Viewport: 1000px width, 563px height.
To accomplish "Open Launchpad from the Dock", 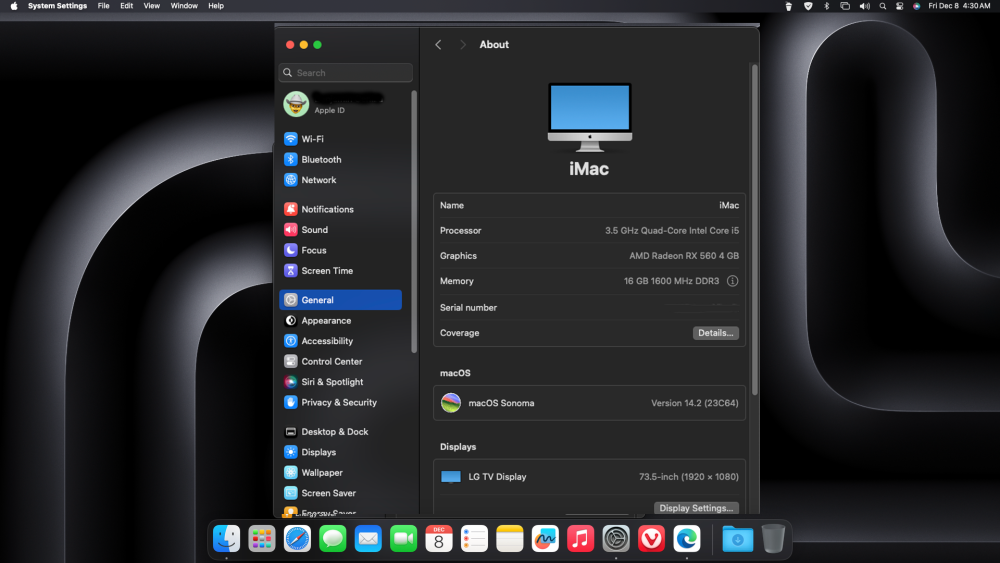I will pos(261,539).
